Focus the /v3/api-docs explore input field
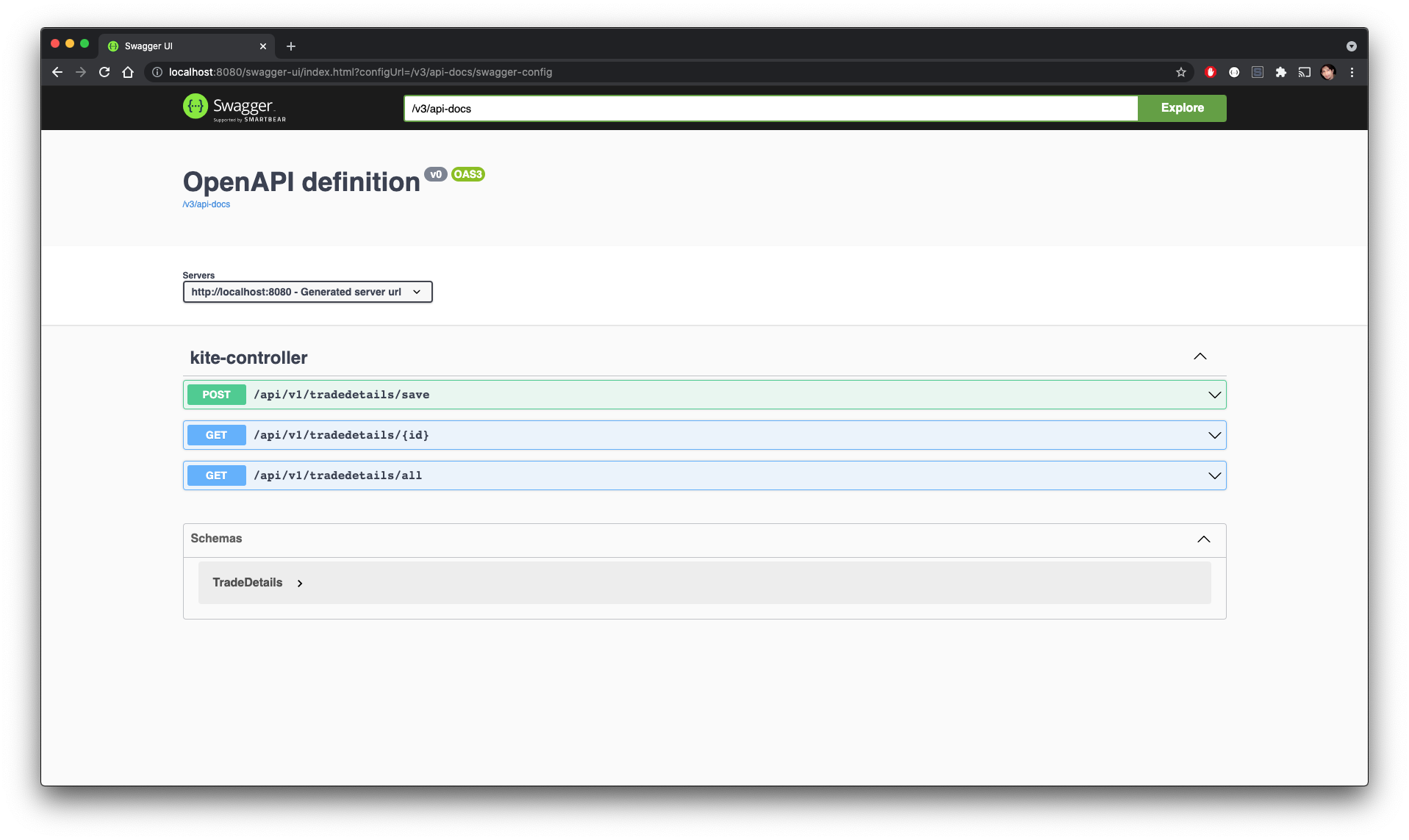 coord(770,108)
